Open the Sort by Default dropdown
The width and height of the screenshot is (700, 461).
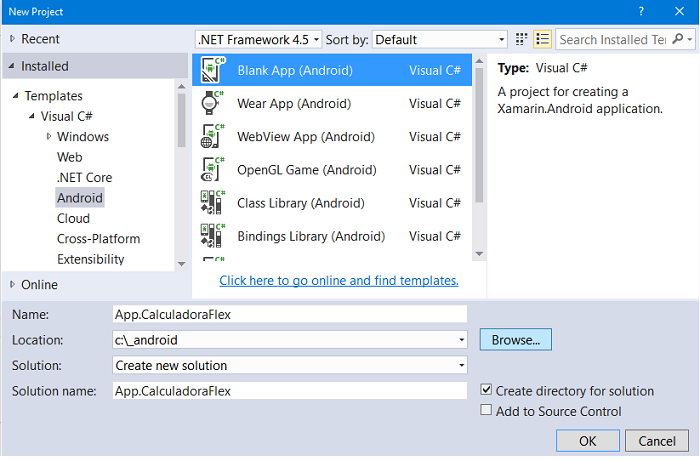click(440, 40)
